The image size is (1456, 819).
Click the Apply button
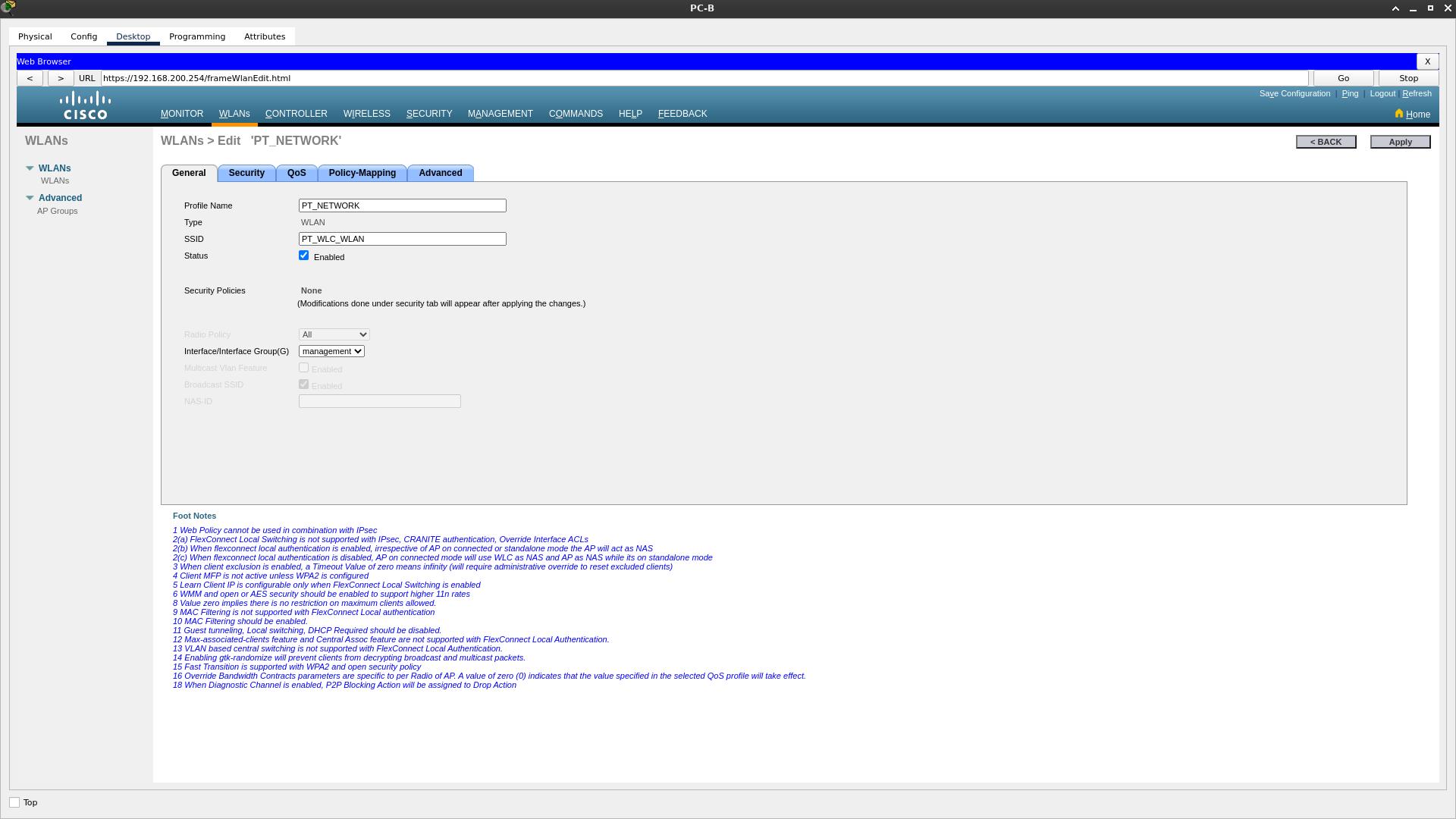click(1400, 142)
